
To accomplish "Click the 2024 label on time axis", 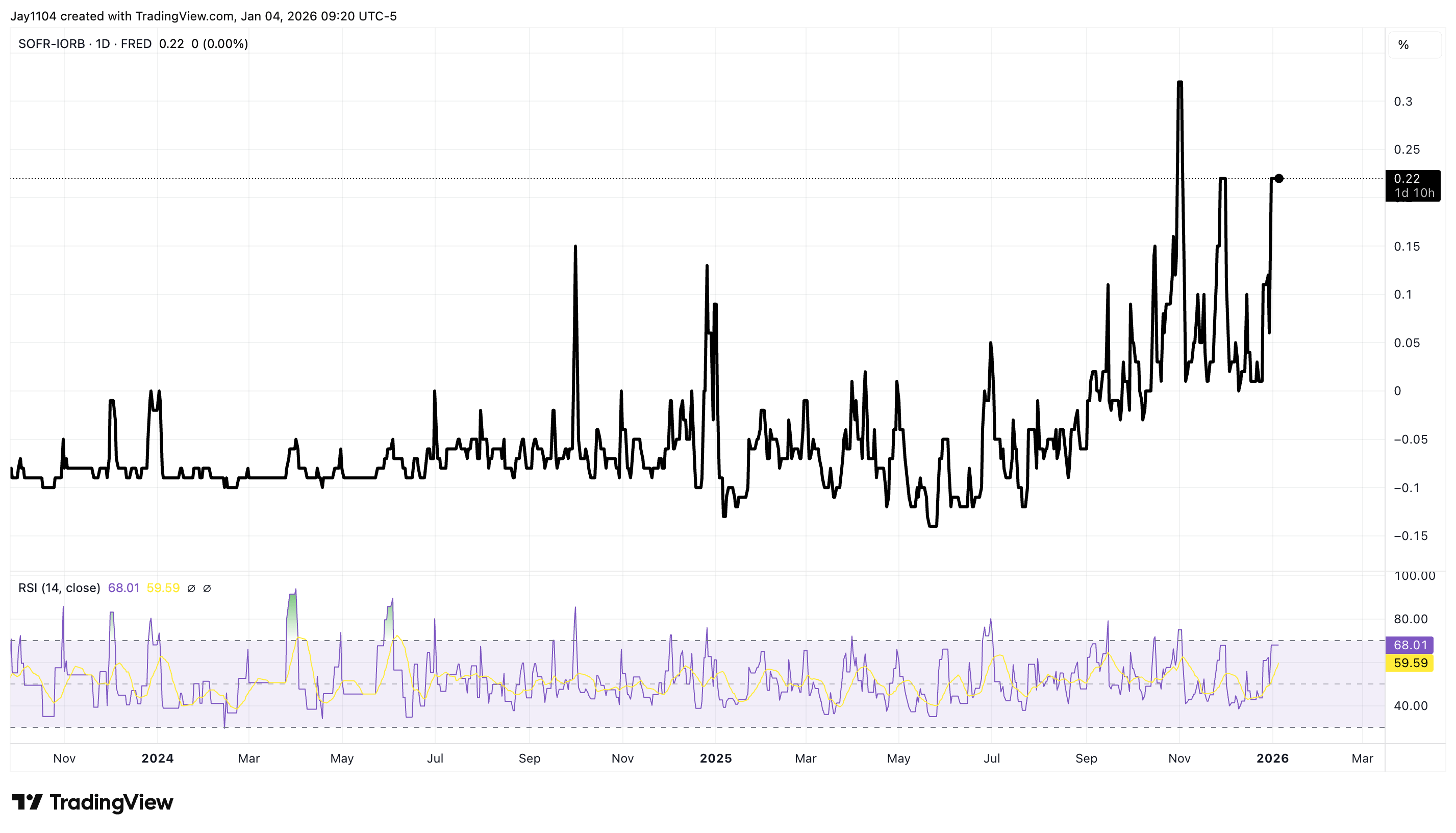I will (157, 758).
